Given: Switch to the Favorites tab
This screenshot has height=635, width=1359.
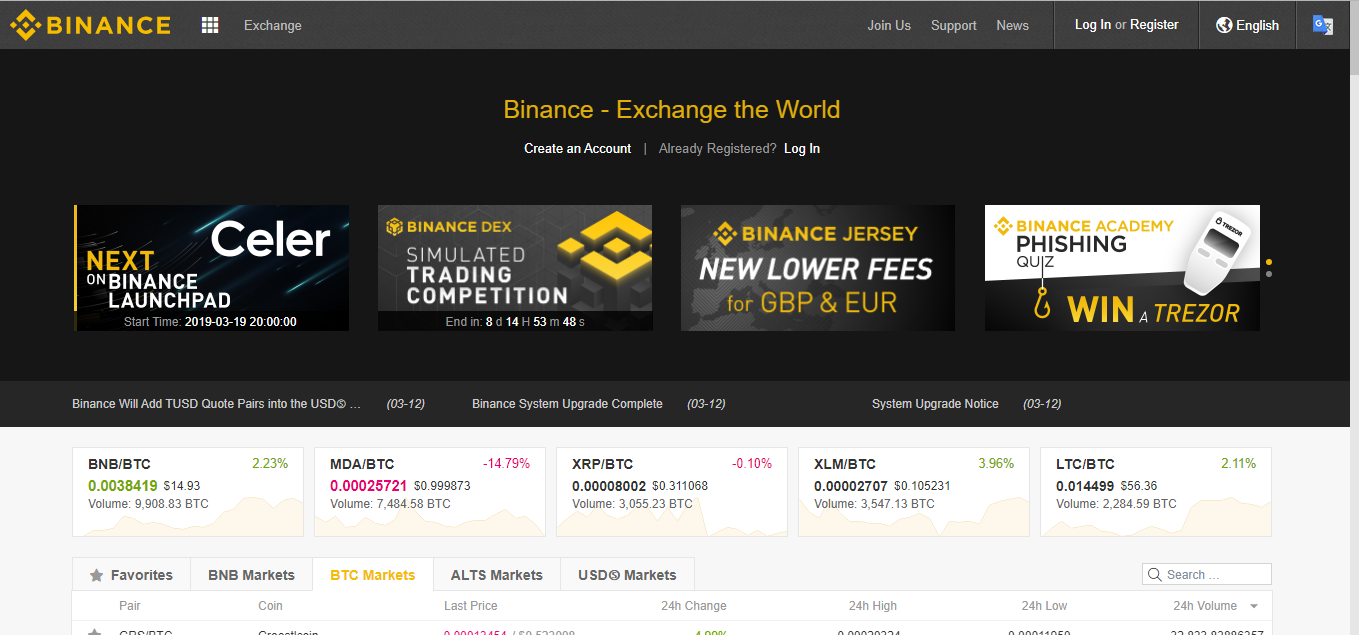Looking at the screenshot, I should [x=131, y=575].
